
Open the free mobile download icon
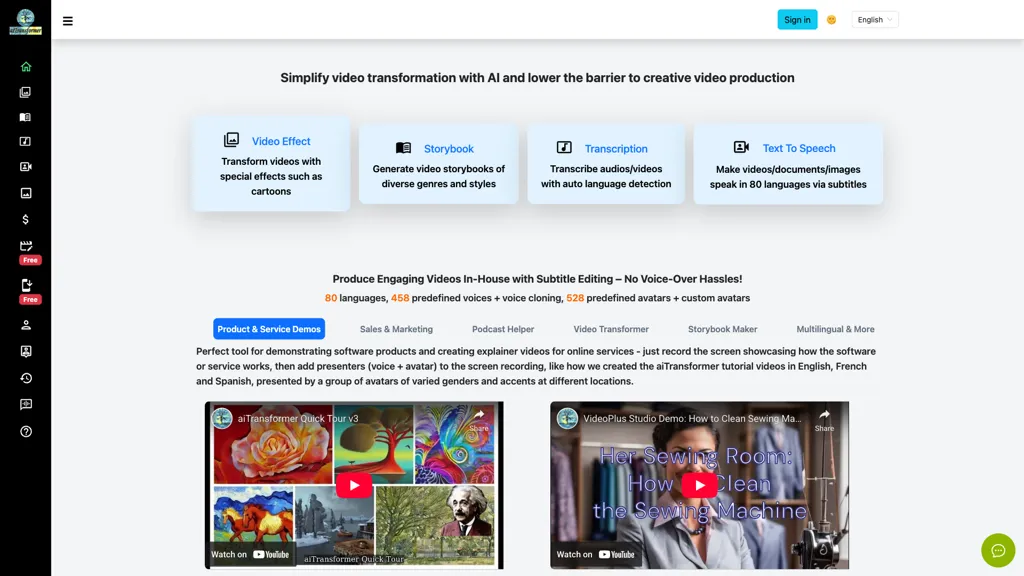click(26, 285)
